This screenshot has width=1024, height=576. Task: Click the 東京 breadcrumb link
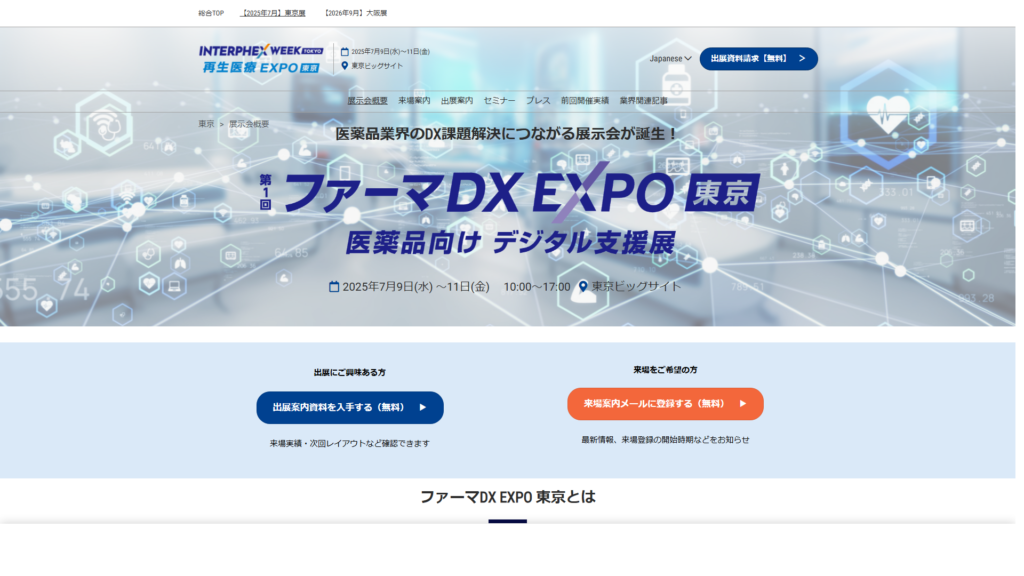(x=206, y=124)
